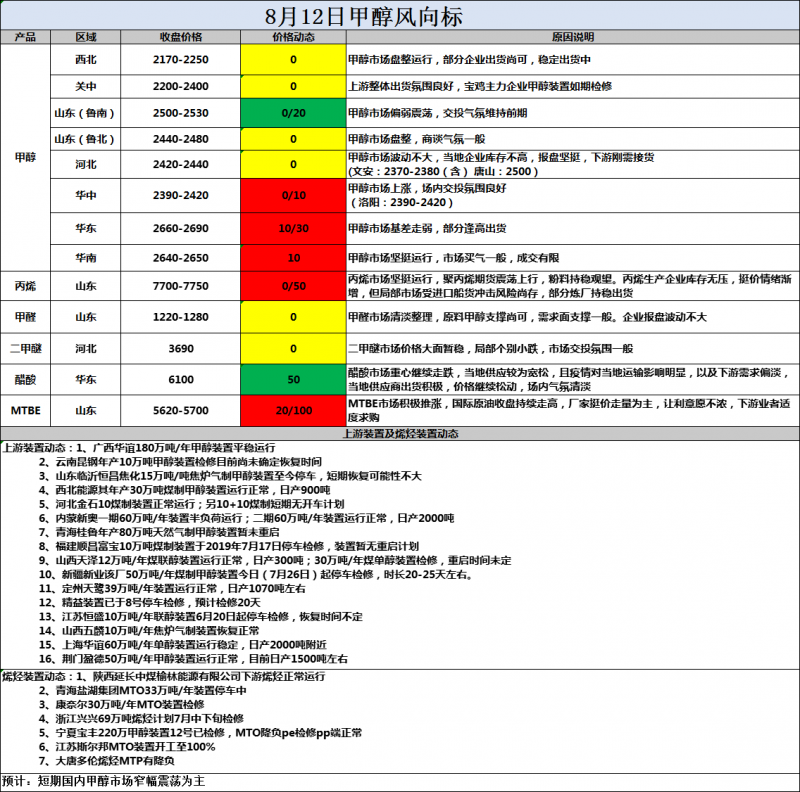Select the red "0/10" price change cell

click(293, 195)
